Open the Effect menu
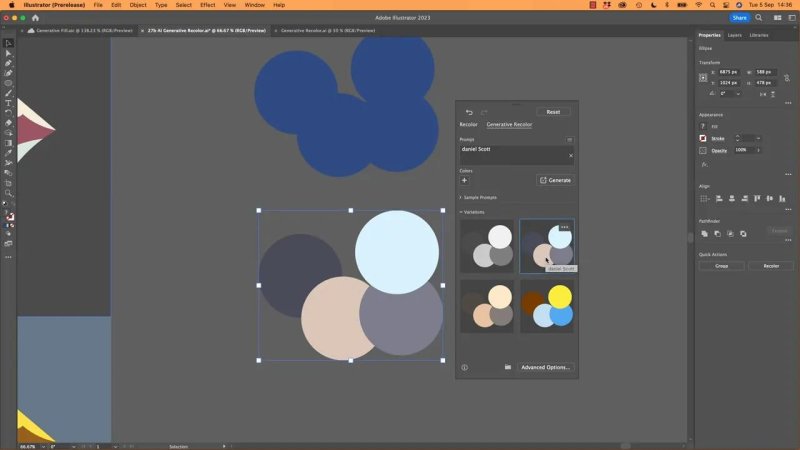 (208, 5)
